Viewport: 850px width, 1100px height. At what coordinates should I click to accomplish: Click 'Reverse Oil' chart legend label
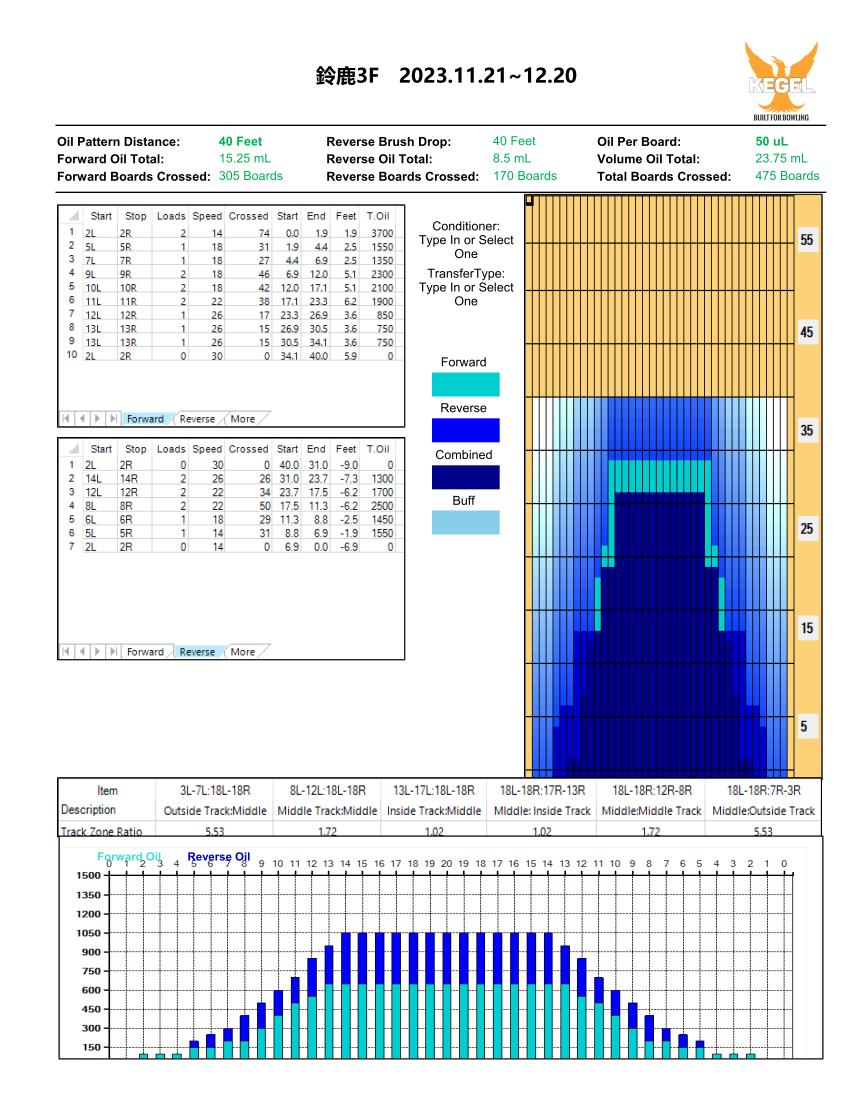[x=219, y=857]
